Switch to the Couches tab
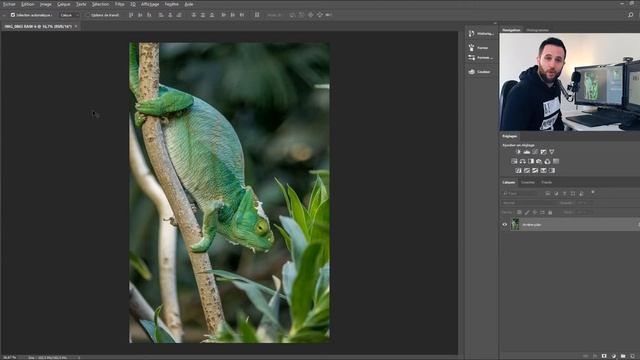640x360 pixels. [528, 182]
